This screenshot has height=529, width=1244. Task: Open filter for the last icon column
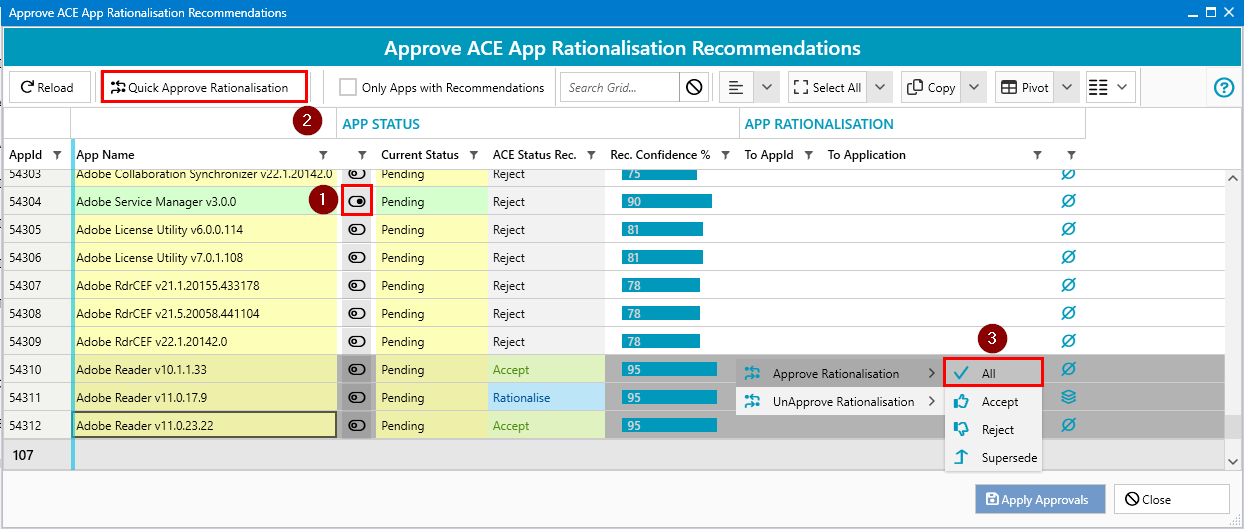pos(1071,155)
